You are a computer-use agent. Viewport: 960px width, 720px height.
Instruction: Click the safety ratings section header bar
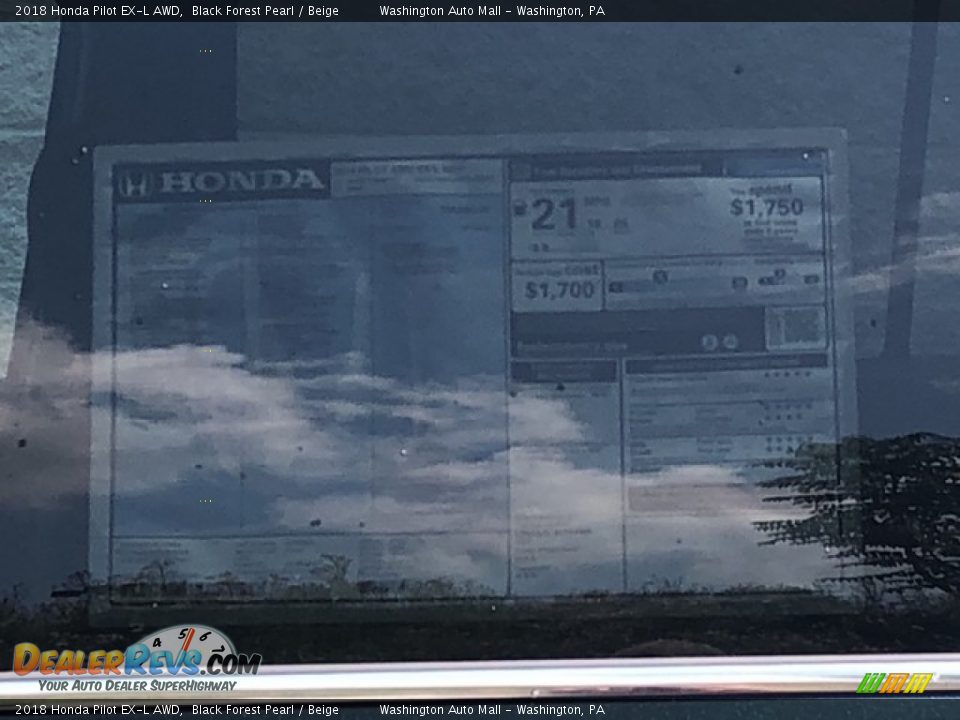tap(726, 364)
